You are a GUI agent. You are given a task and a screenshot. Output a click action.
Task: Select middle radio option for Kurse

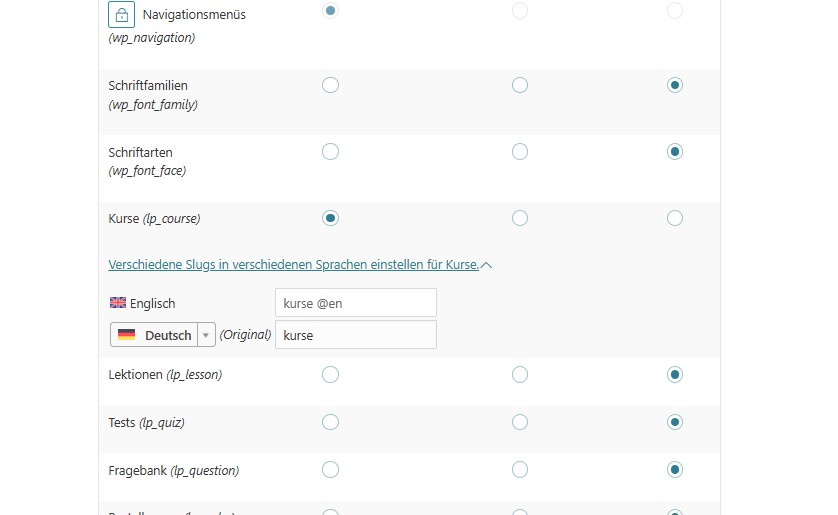coord(520,218)
